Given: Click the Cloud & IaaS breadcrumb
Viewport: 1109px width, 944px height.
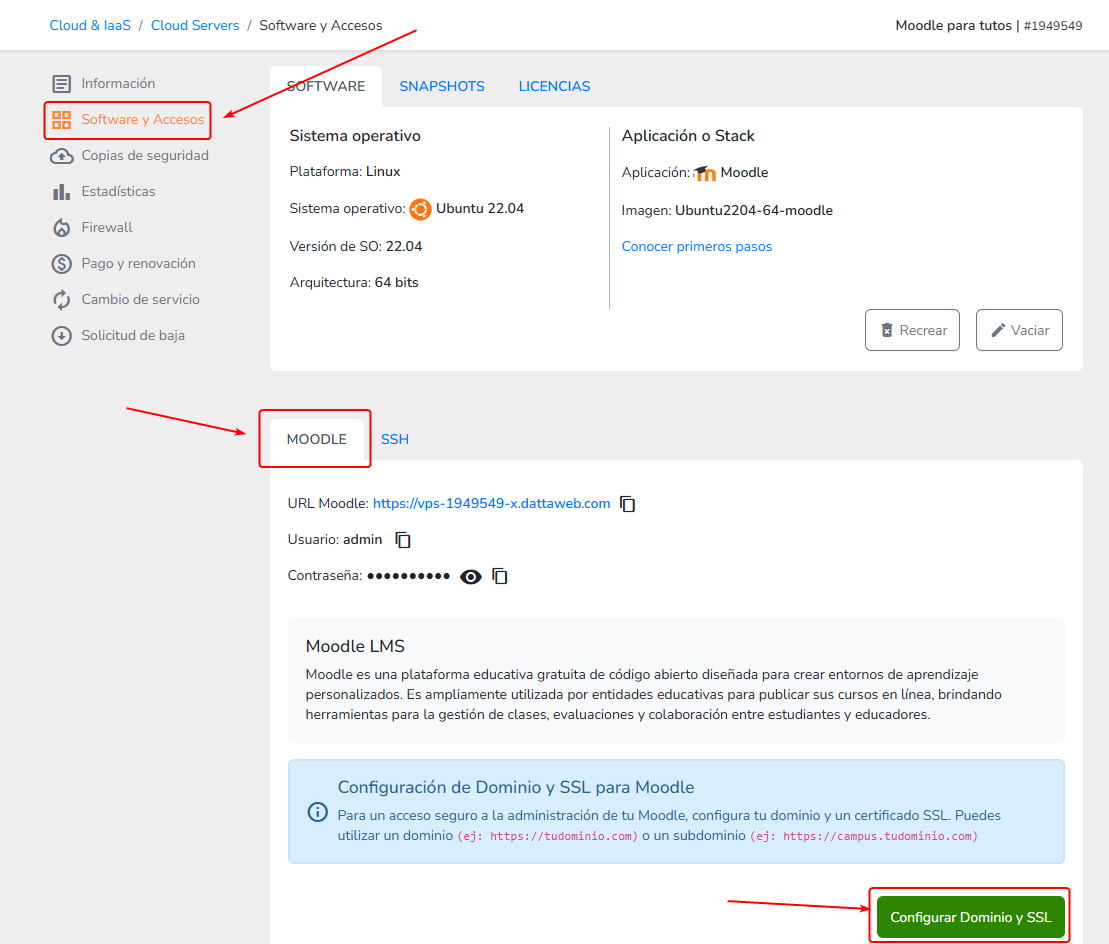Looking at the screenshot, I should point(90,25).
